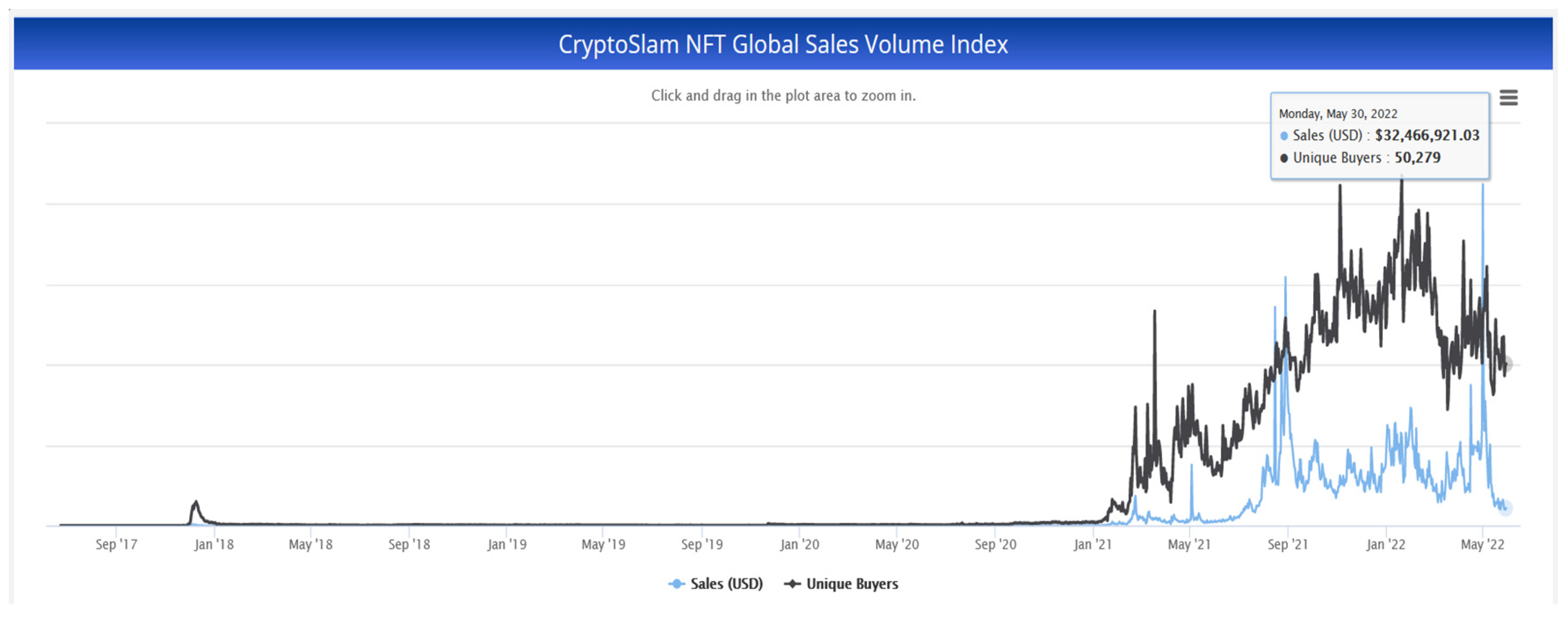This screenshot has width=1568, height=617.
Task: Click the black Unique Buyers legend marker
Action: 792,584
